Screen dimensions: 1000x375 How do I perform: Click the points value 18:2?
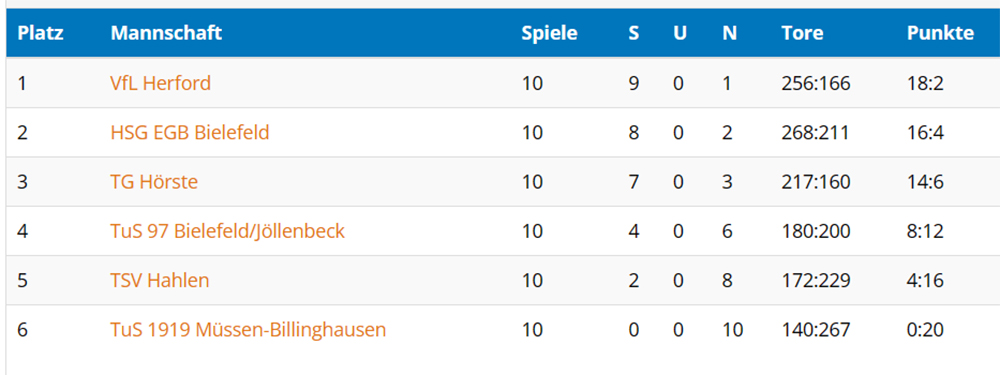click(925, 84)
